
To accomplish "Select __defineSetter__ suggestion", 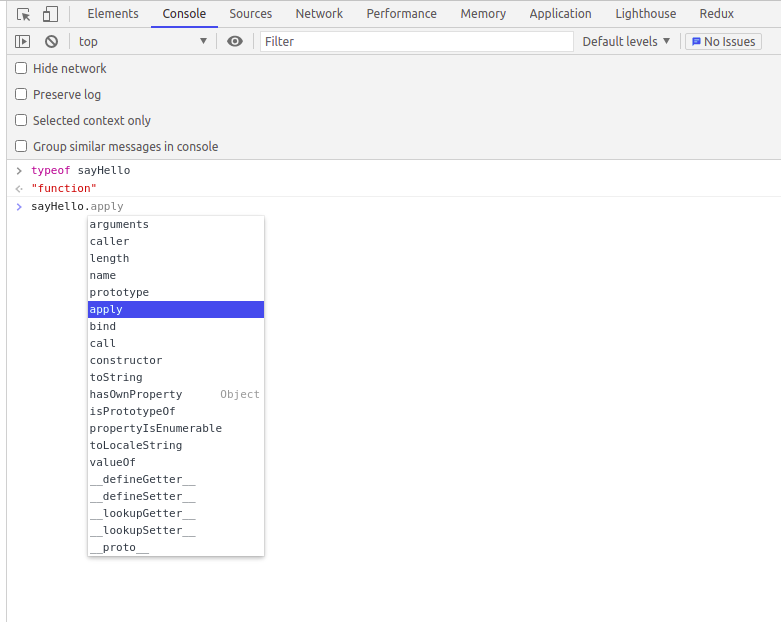I will [176, 496].
